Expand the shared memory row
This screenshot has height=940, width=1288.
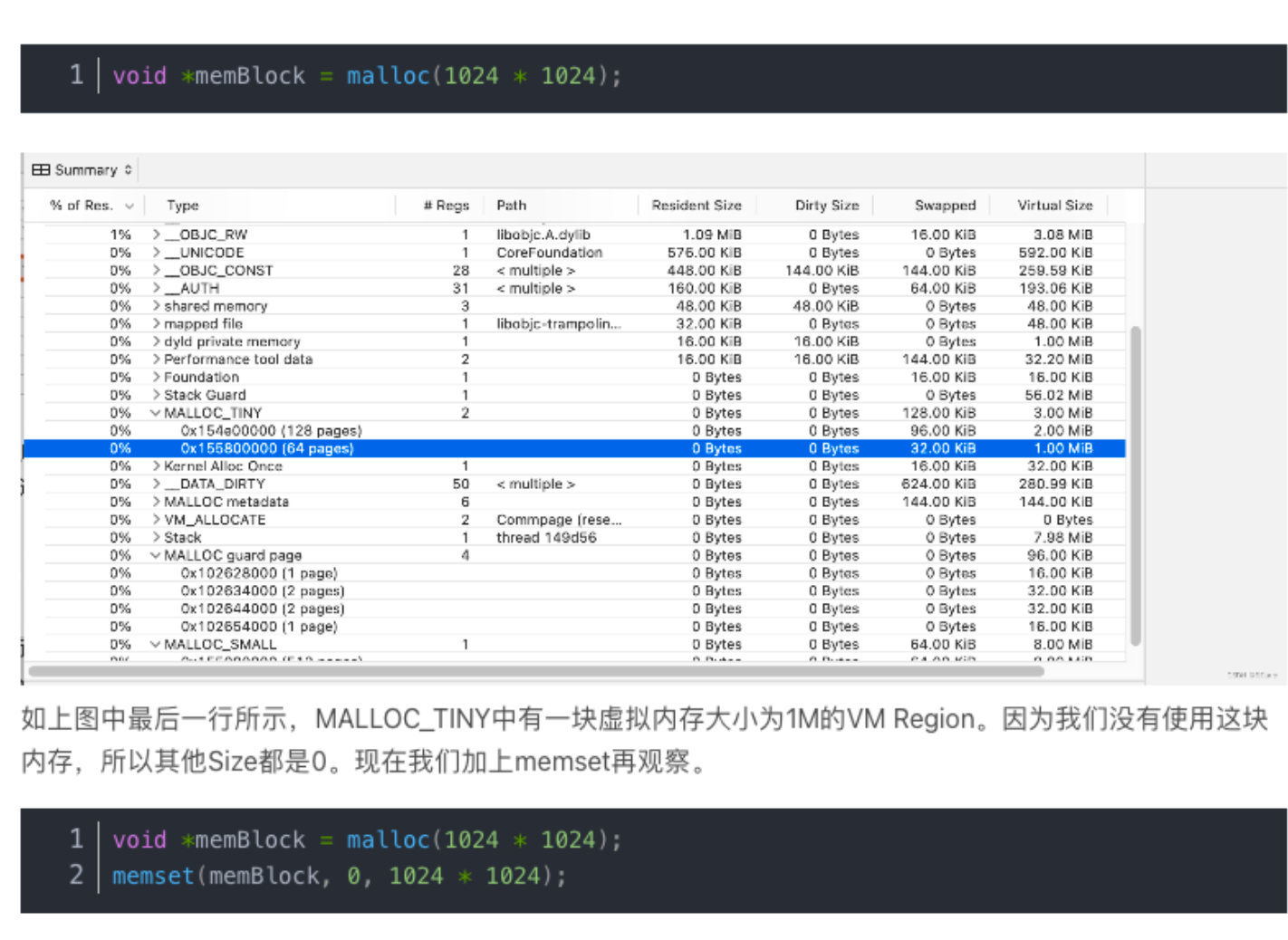click(156, 306)
